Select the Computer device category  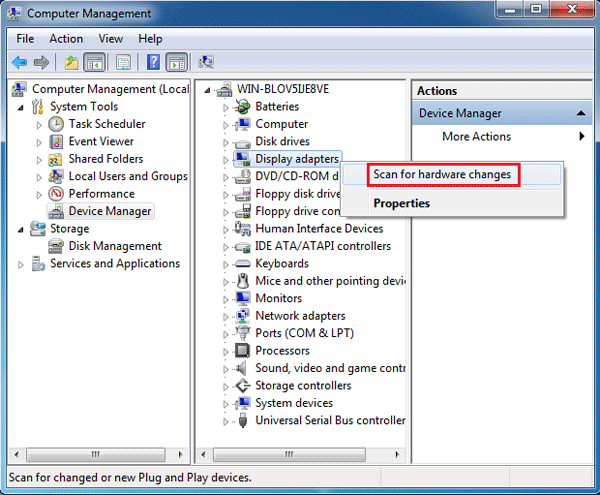click(282, 124)
